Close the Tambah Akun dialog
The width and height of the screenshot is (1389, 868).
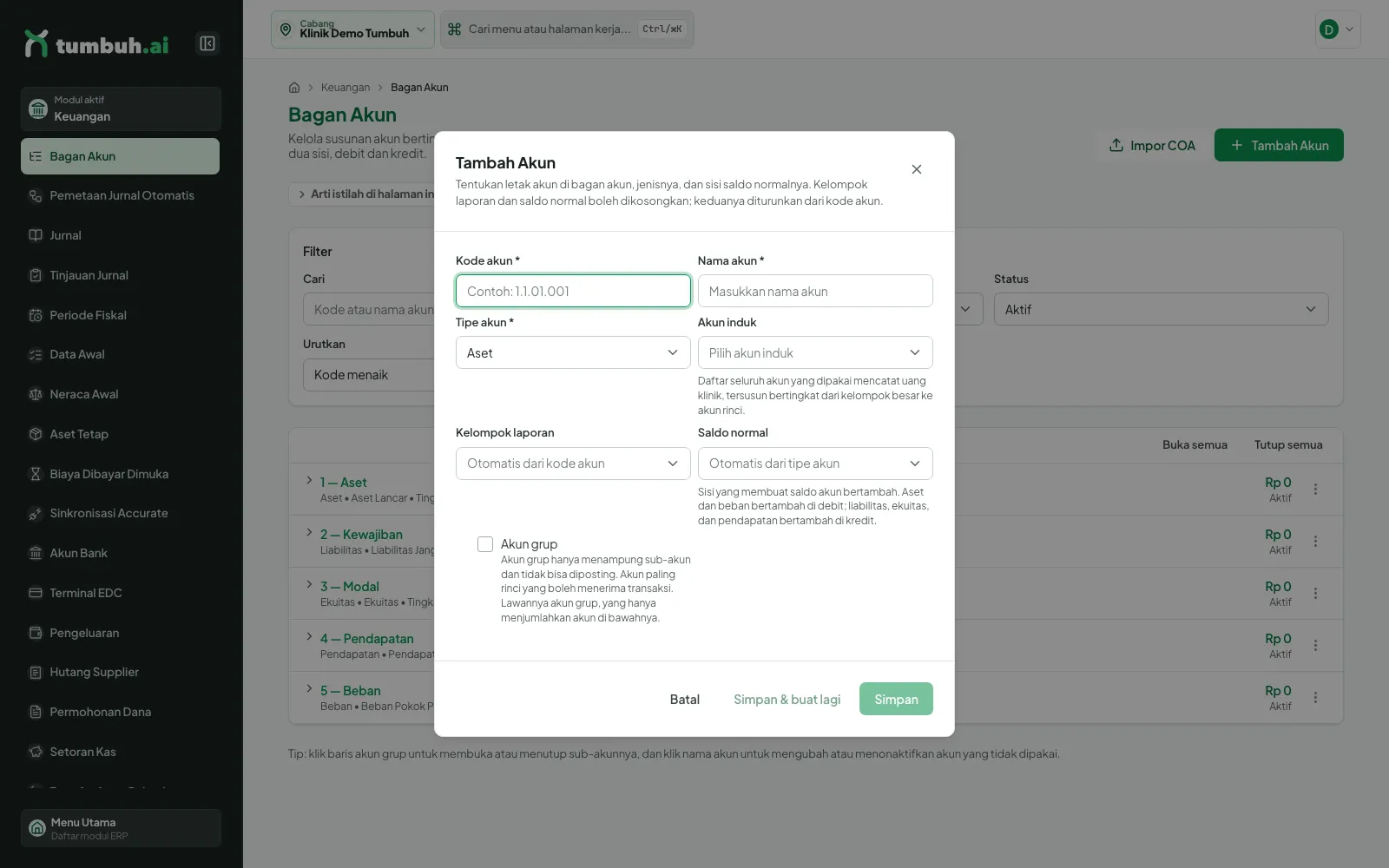click(917, 169)
